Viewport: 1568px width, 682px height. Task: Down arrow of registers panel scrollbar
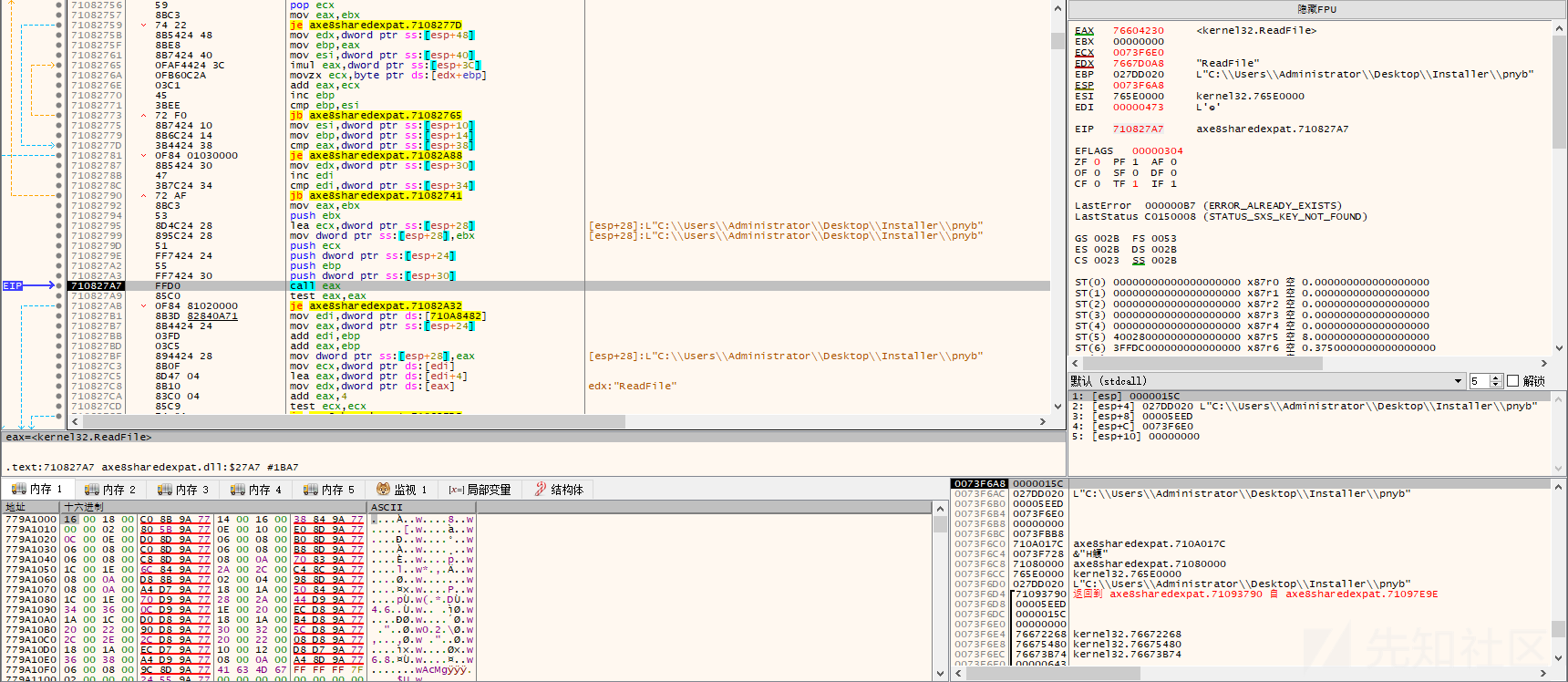(x=1560, y=348)
